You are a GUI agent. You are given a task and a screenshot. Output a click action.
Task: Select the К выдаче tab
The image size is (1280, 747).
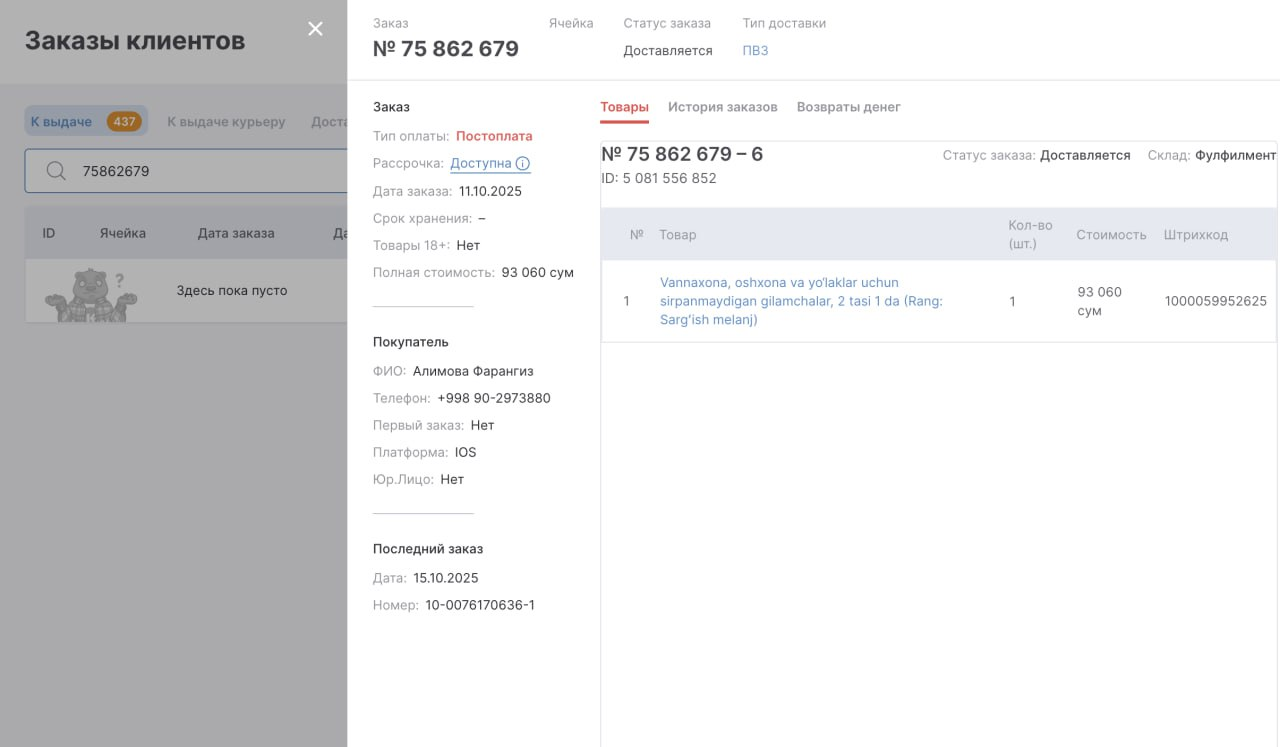86,122
